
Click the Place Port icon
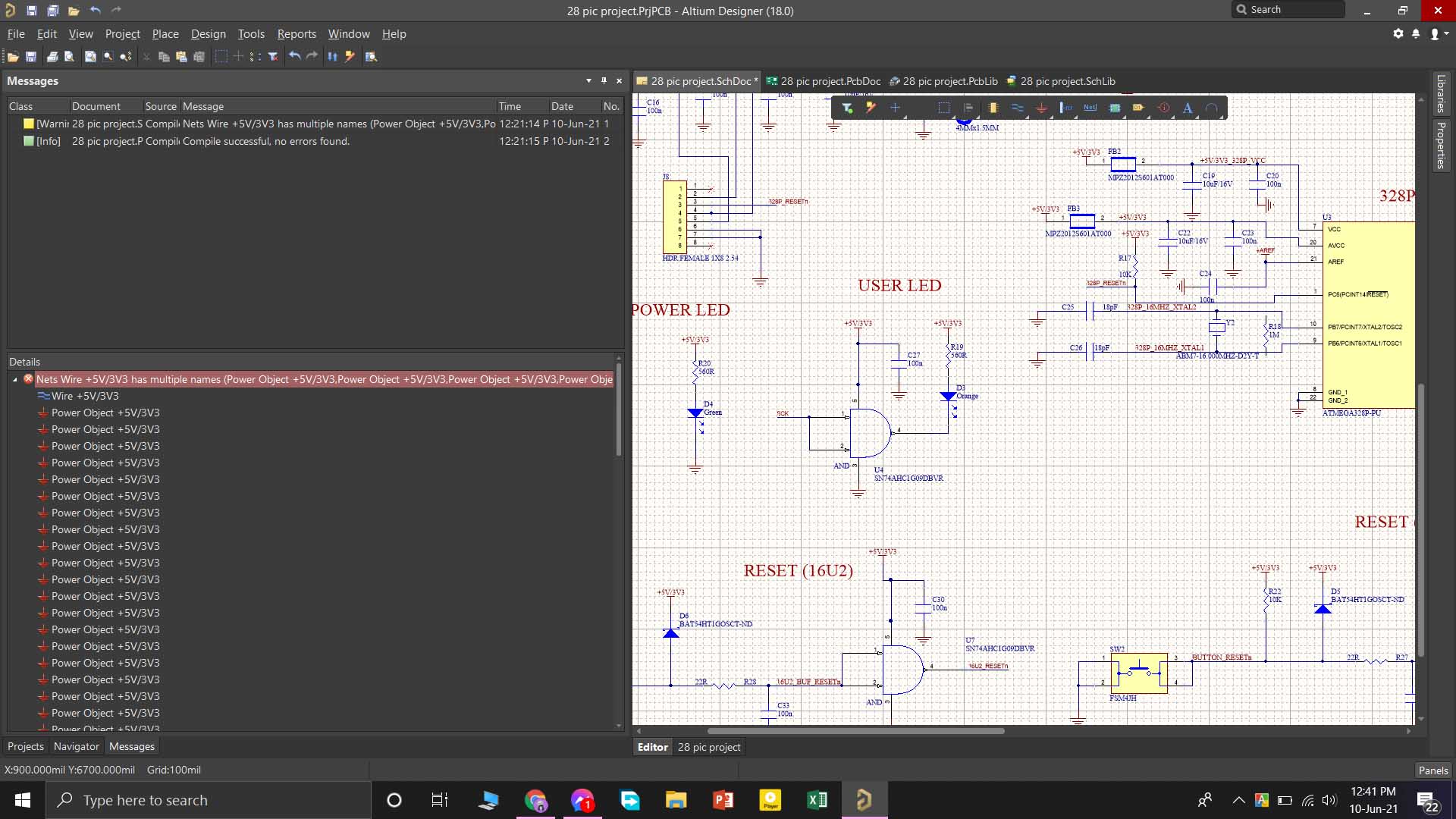(x=1138, y=108)
